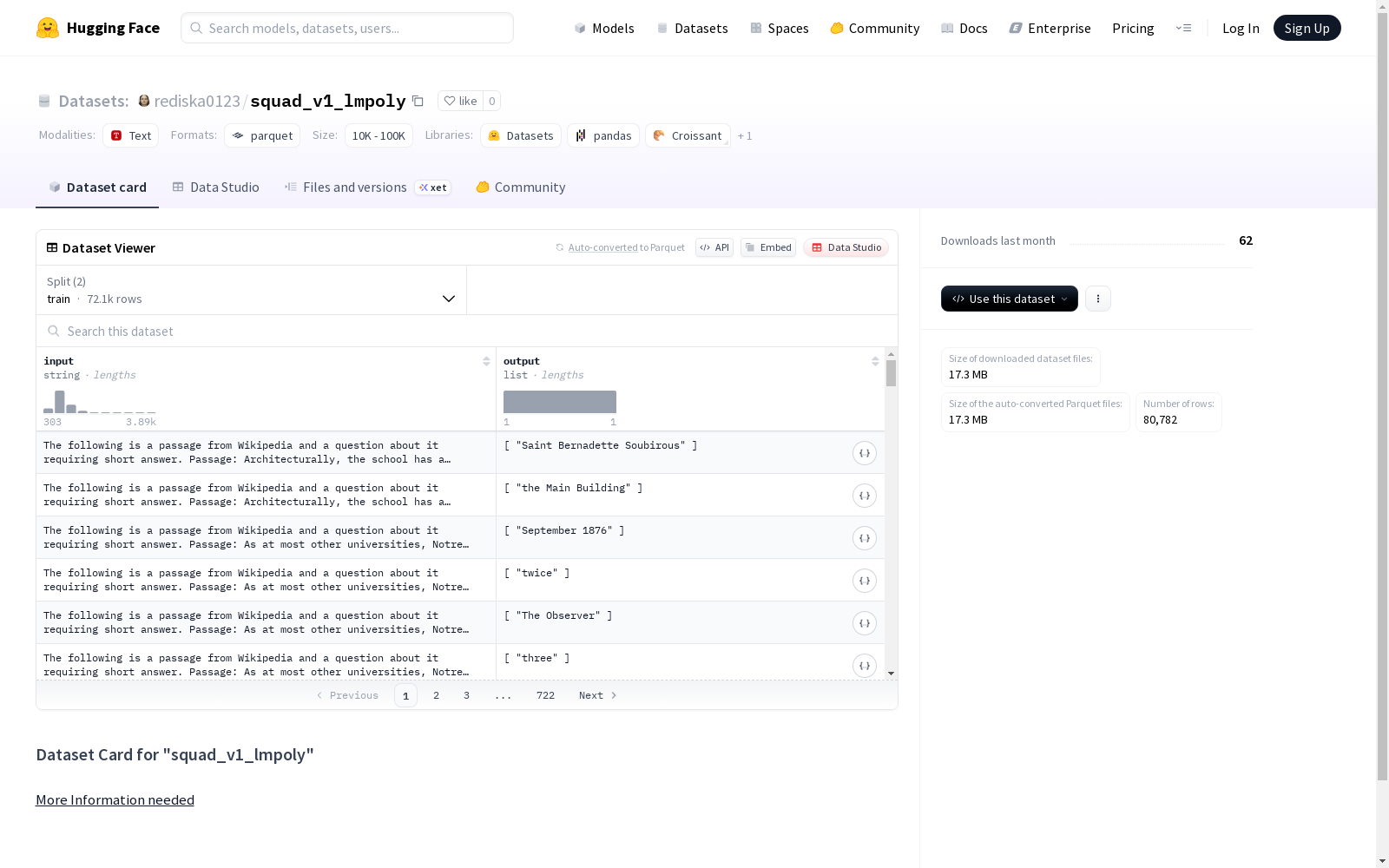View the Pricing page

point(1133,28)
